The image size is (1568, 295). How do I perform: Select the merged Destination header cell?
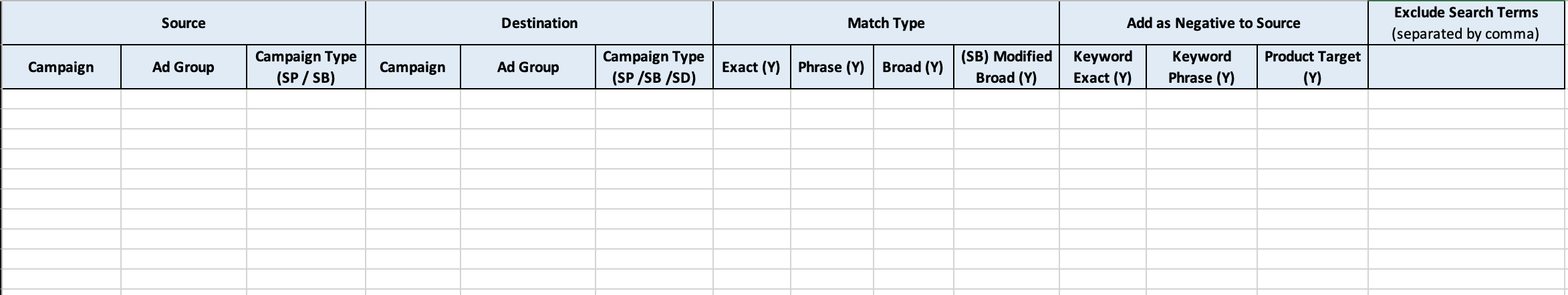coord(539,23)
